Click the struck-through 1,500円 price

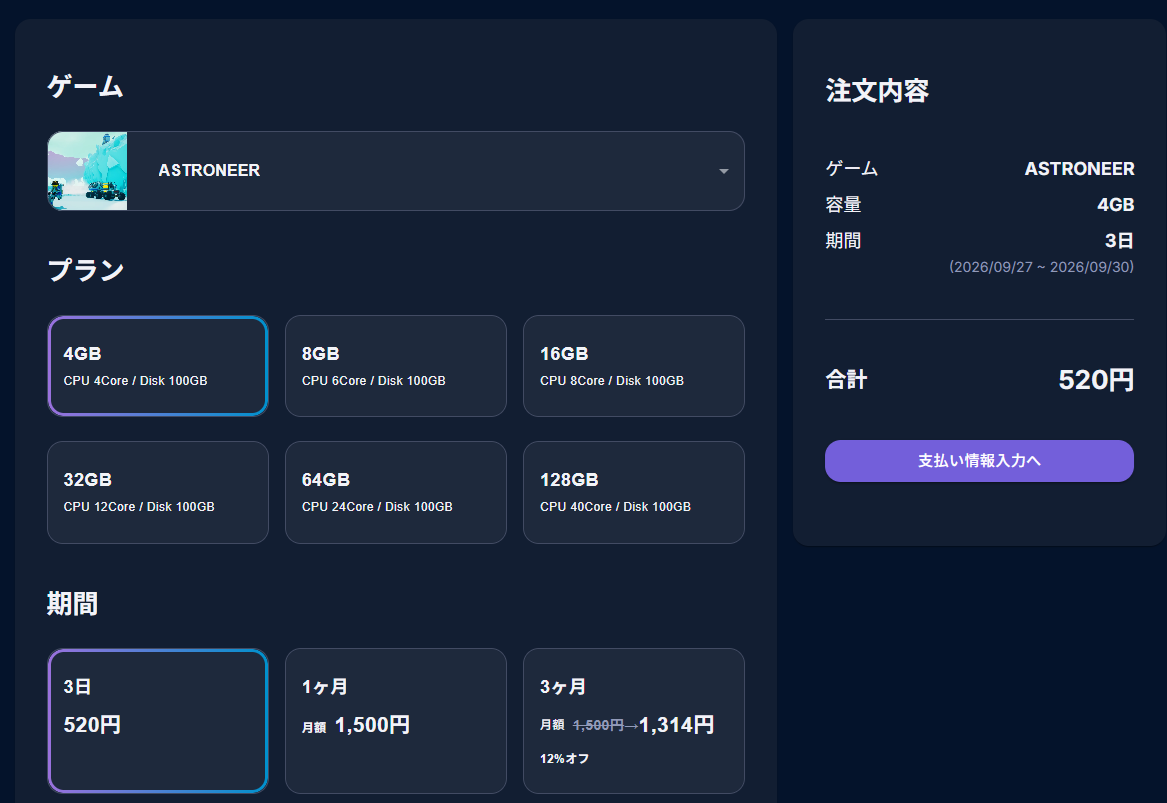pos(598,726)
